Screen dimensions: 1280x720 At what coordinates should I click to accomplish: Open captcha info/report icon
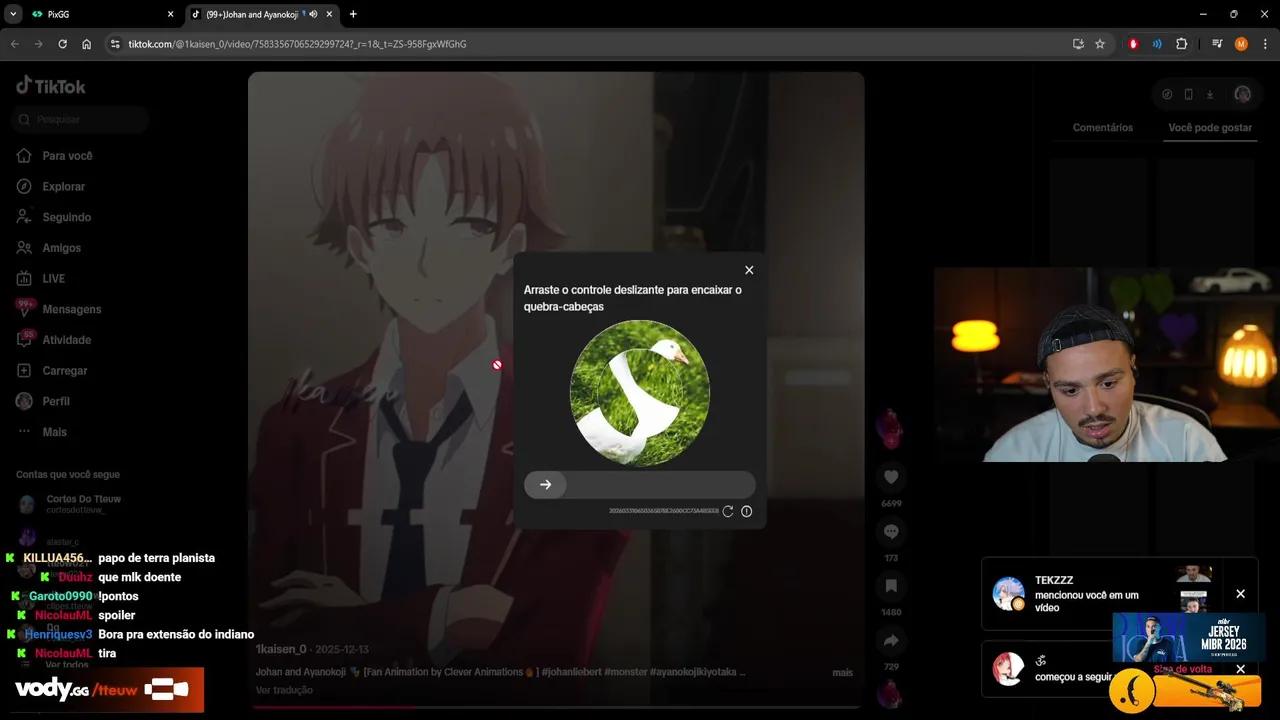[746, 511]
